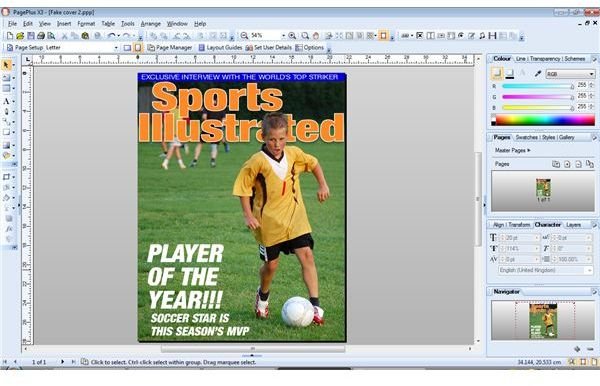
Task: Select the 'Sports Illustrated' title on cover
Action: 241,112
